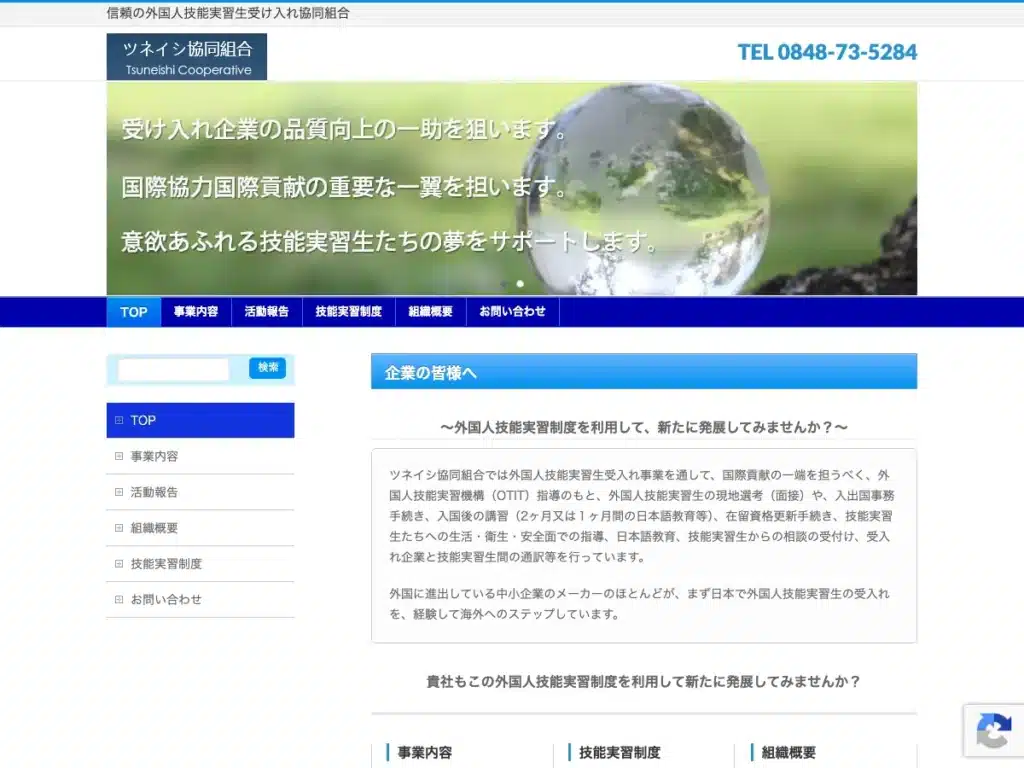Viewport: 1024px width, 768px height.
Task: Open the TOP tab in navigation bar
Action: coord(134,312)
